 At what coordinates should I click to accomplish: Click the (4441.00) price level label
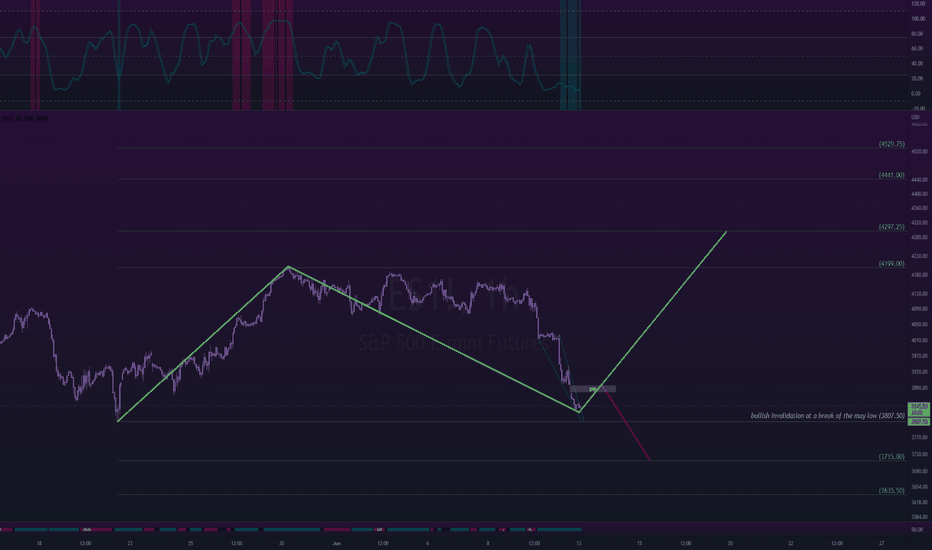[x=892, y=175]
